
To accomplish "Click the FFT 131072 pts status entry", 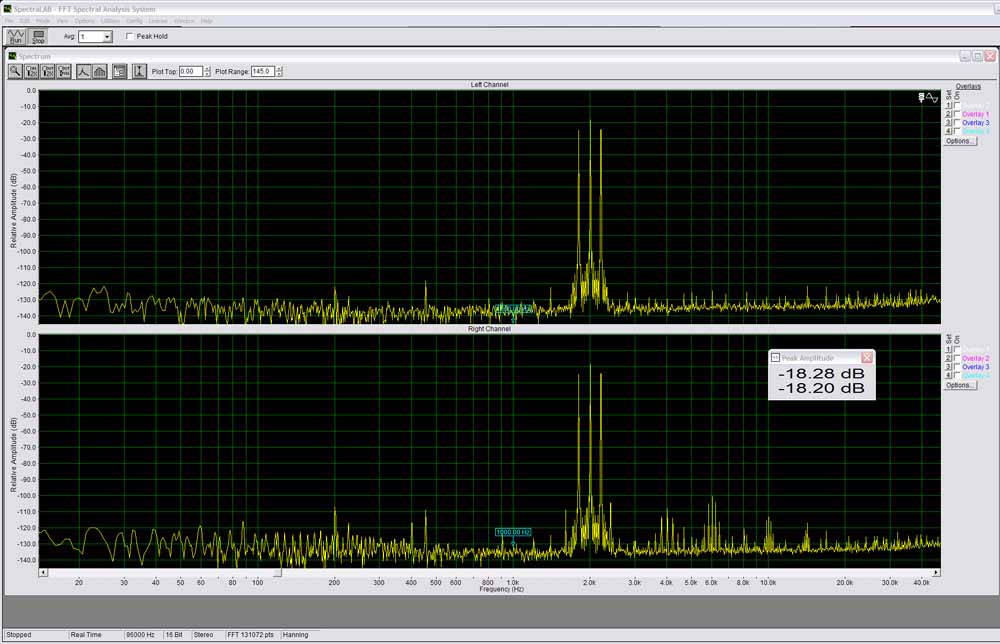I will click(251, 634).
